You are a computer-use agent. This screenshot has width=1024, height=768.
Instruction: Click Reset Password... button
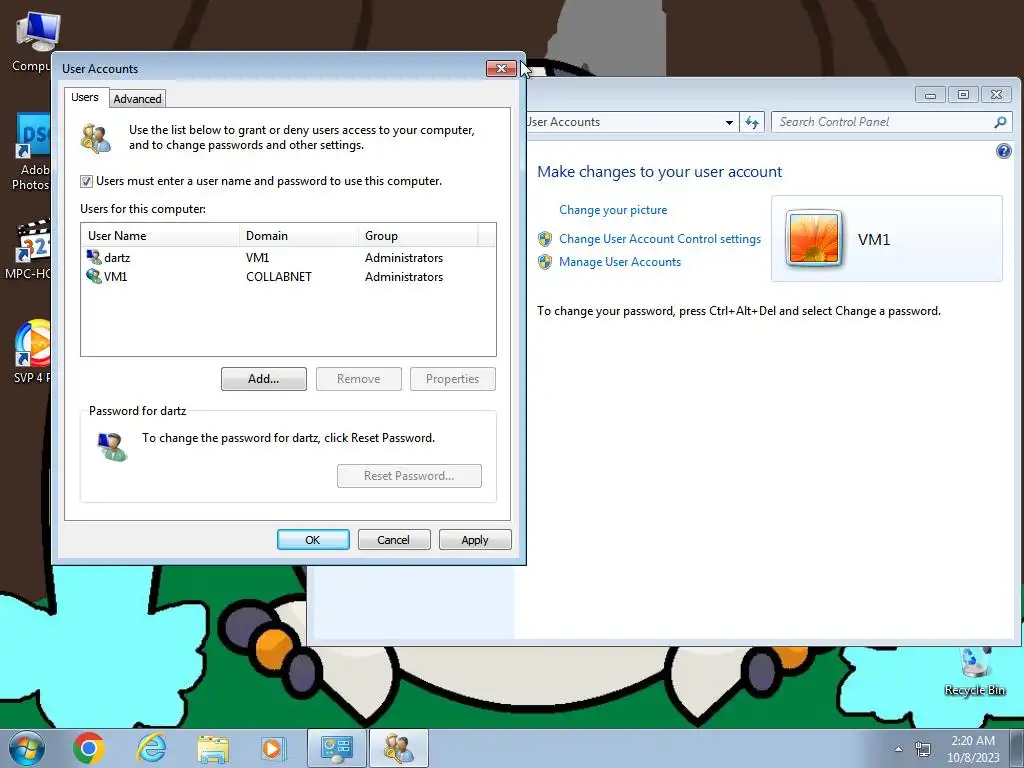coord(409,476)
